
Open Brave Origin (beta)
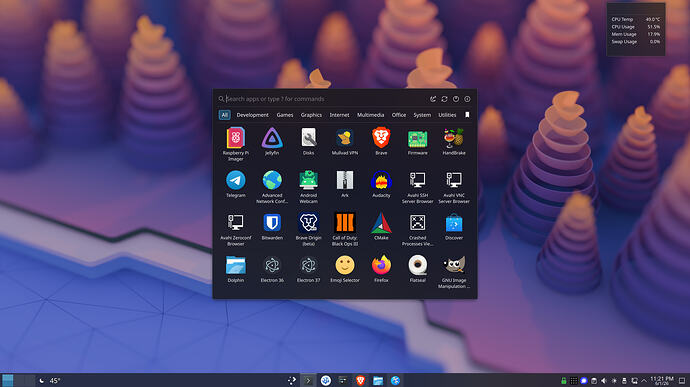[x=308, y=229]
